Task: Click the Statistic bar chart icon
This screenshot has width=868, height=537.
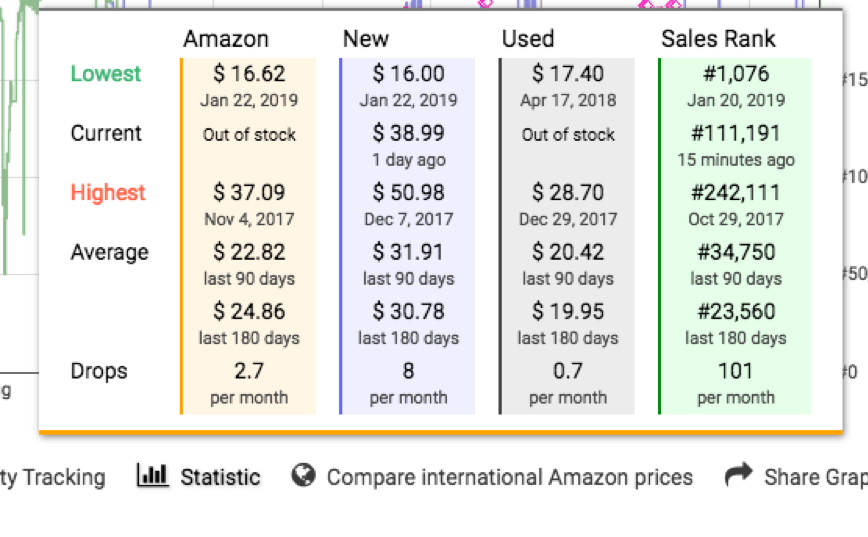Action: pos(152,476)
